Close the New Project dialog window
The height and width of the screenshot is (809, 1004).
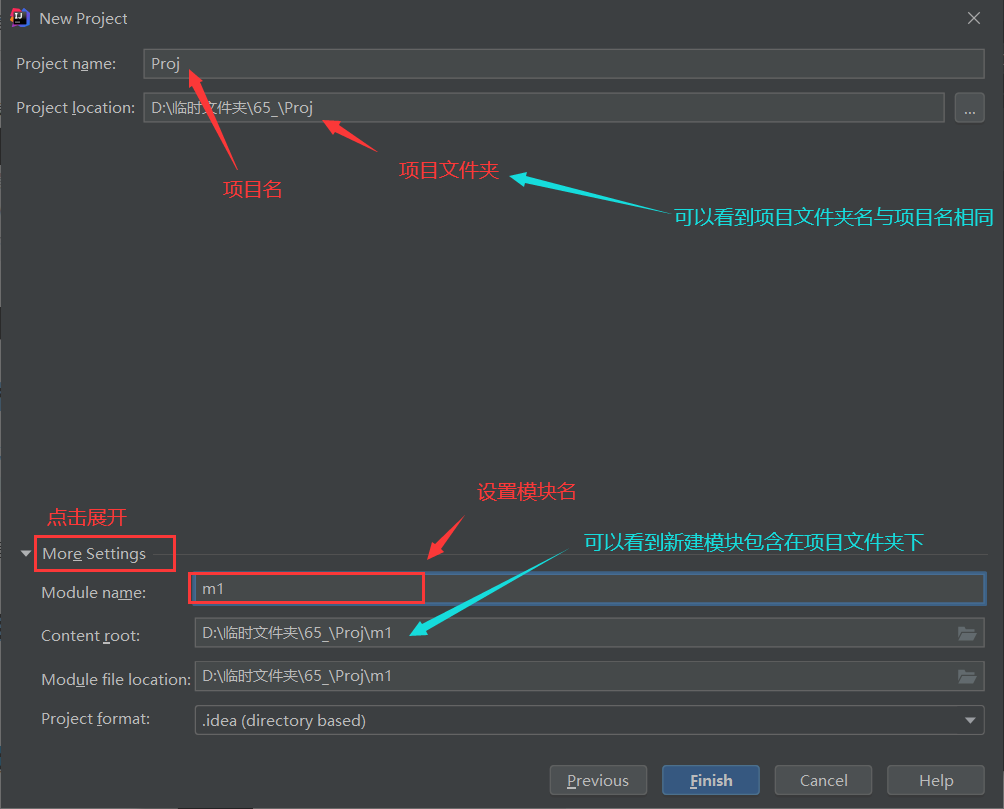[974, 18]
